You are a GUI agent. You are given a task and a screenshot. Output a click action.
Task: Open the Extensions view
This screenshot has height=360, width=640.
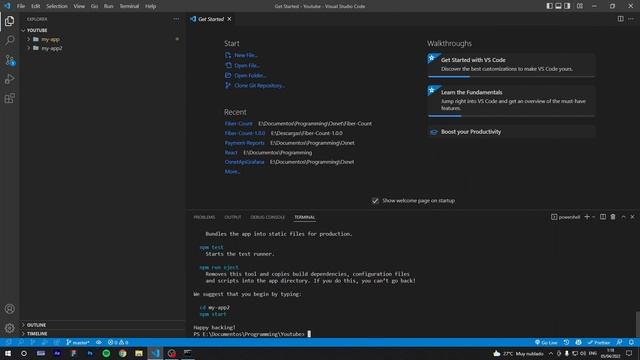click(9, 98)
